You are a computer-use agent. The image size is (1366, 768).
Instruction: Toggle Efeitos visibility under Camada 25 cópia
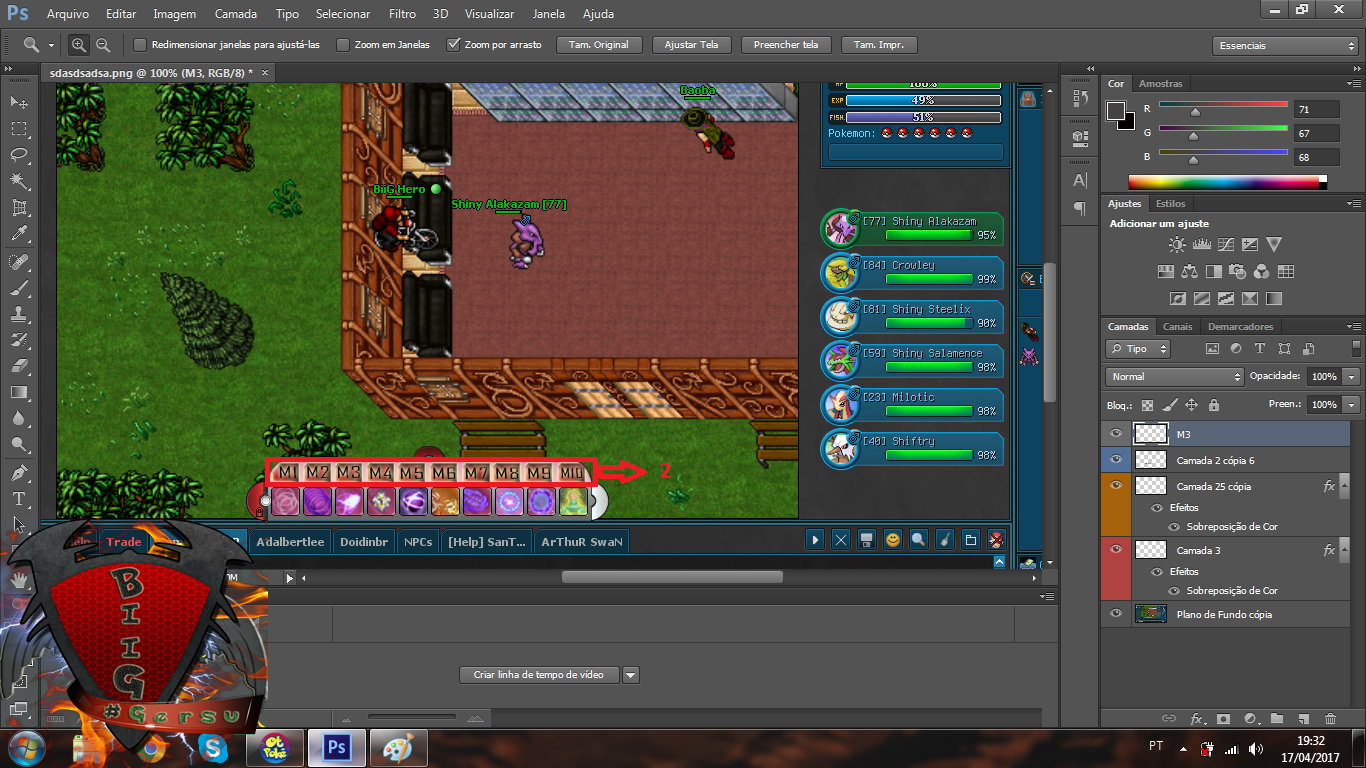(1157, 507)
